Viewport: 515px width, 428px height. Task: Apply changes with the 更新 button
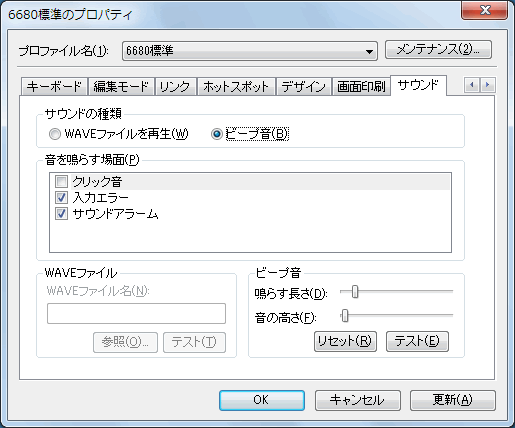[x=453, y=400]
